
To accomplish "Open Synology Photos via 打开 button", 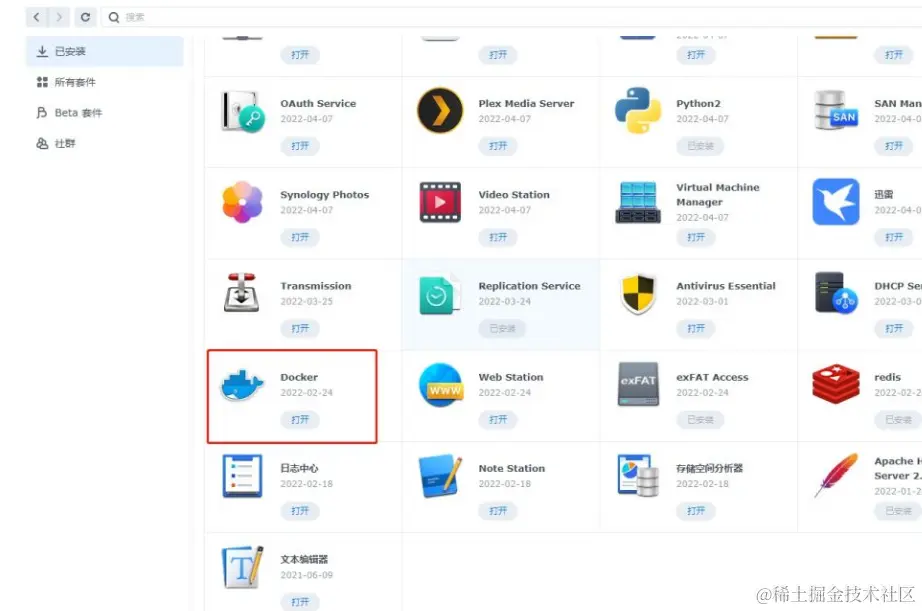I will click(300, 237).
